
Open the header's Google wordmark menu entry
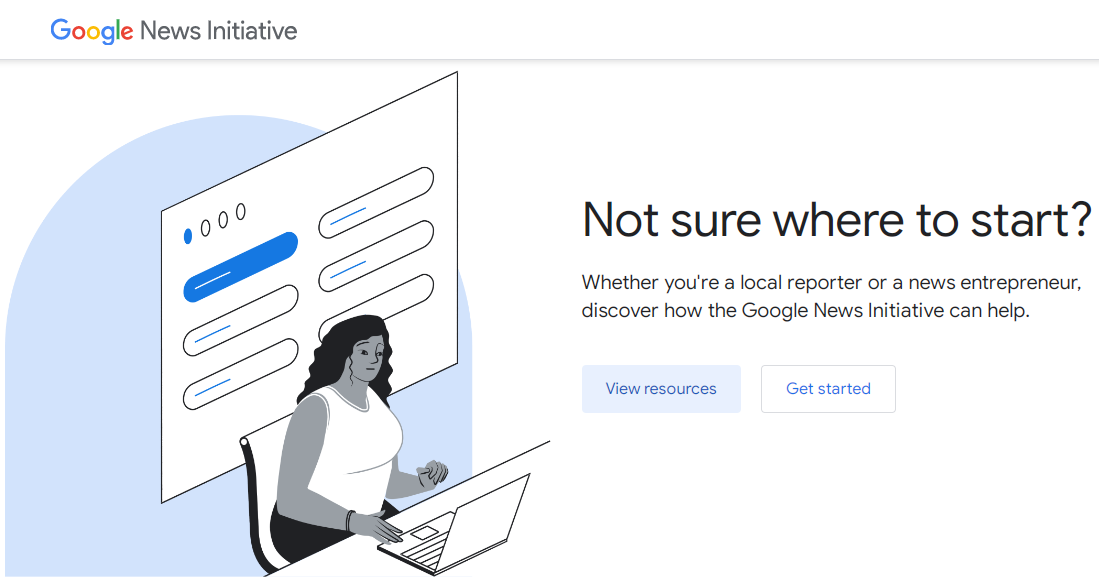(91, 30)
